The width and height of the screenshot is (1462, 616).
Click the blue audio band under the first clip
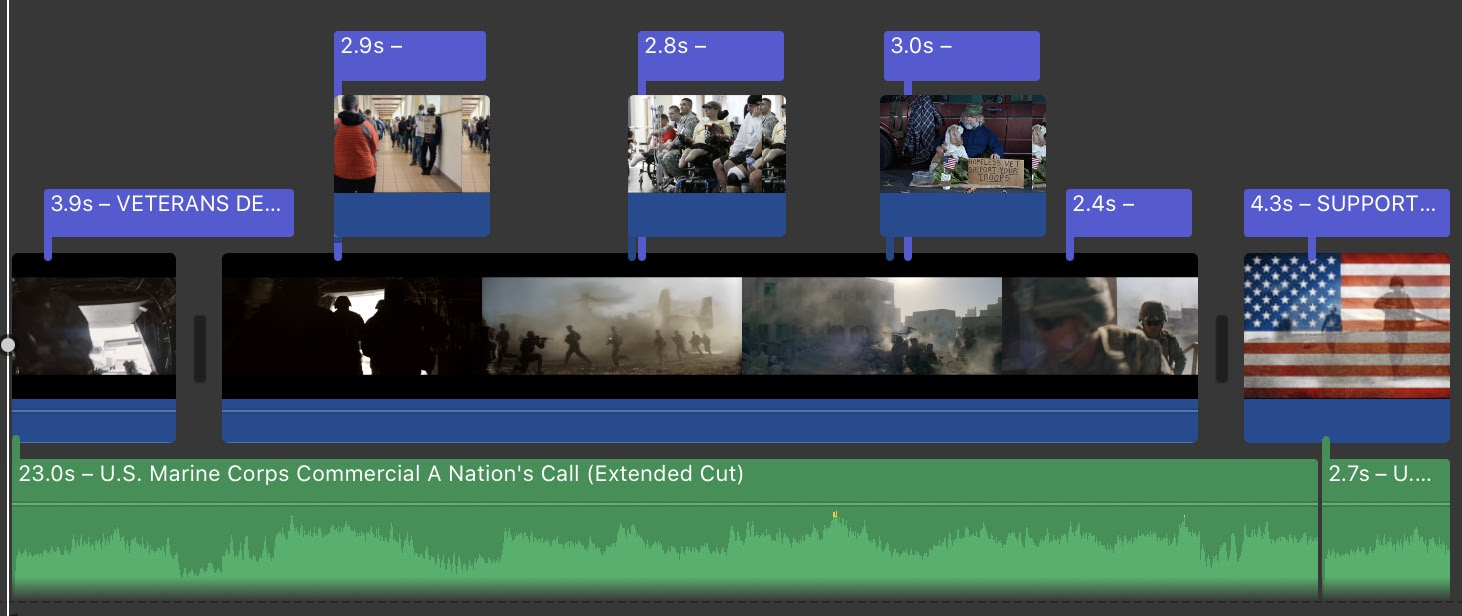pos(94,421)
